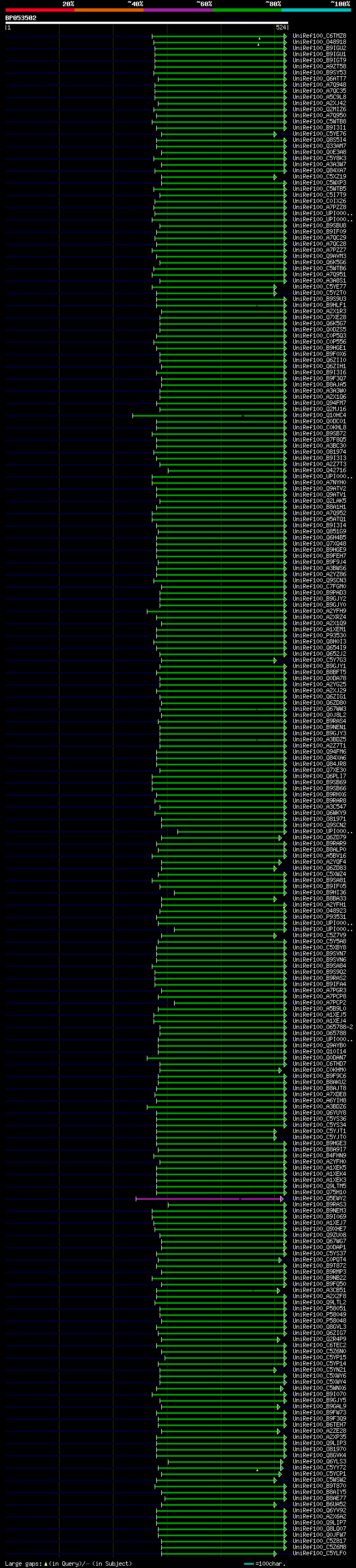Click the UniRef100_C5XZ19 label
The width and height of the screenshot is (356, 1568).
319,176
